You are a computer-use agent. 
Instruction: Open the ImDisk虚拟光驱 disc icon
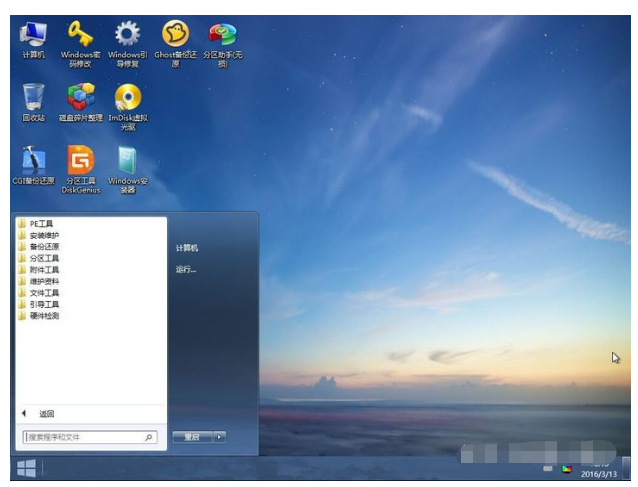127,98
